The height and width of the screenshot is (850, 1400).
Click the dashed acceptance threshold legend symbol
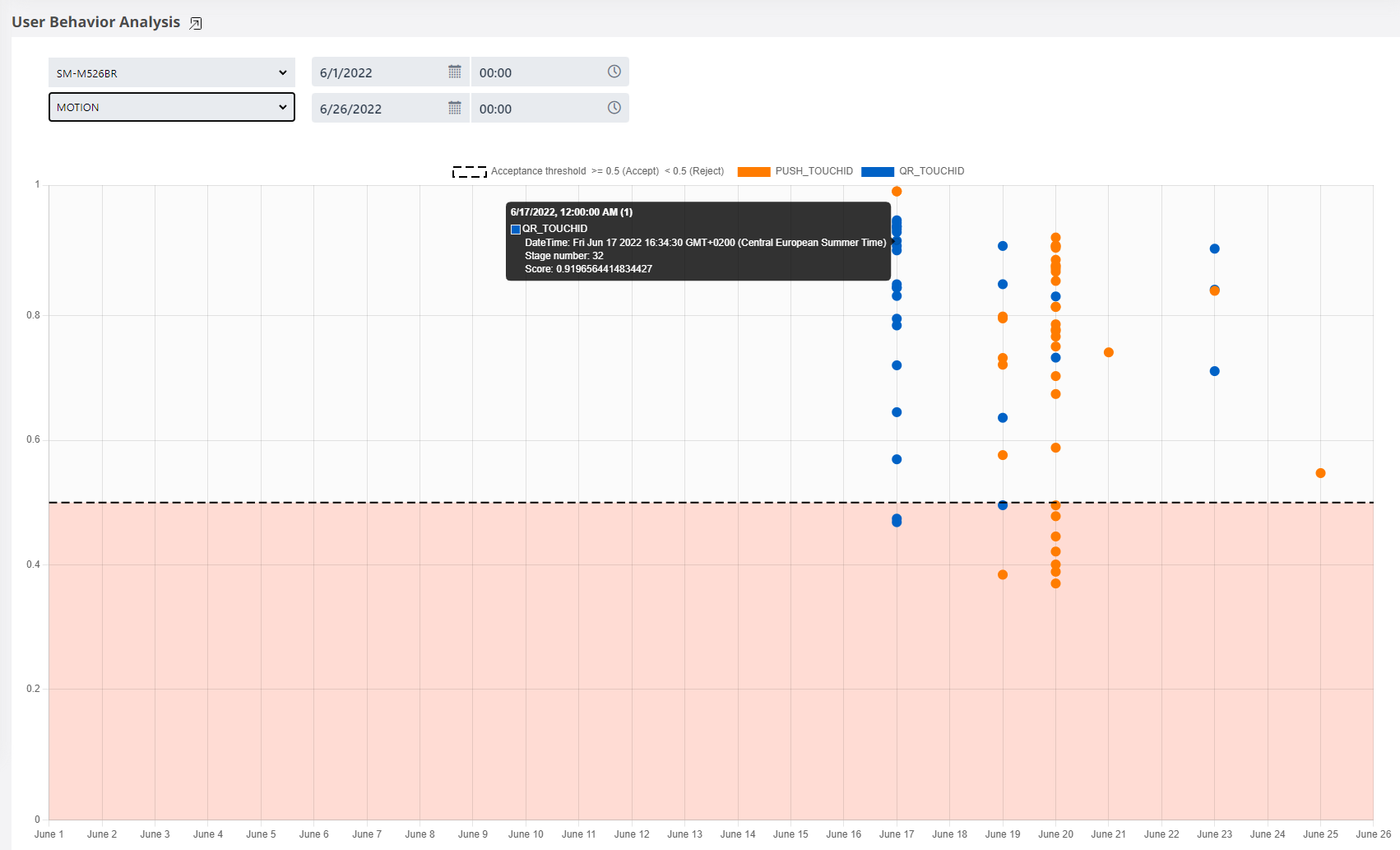(469, 171)
